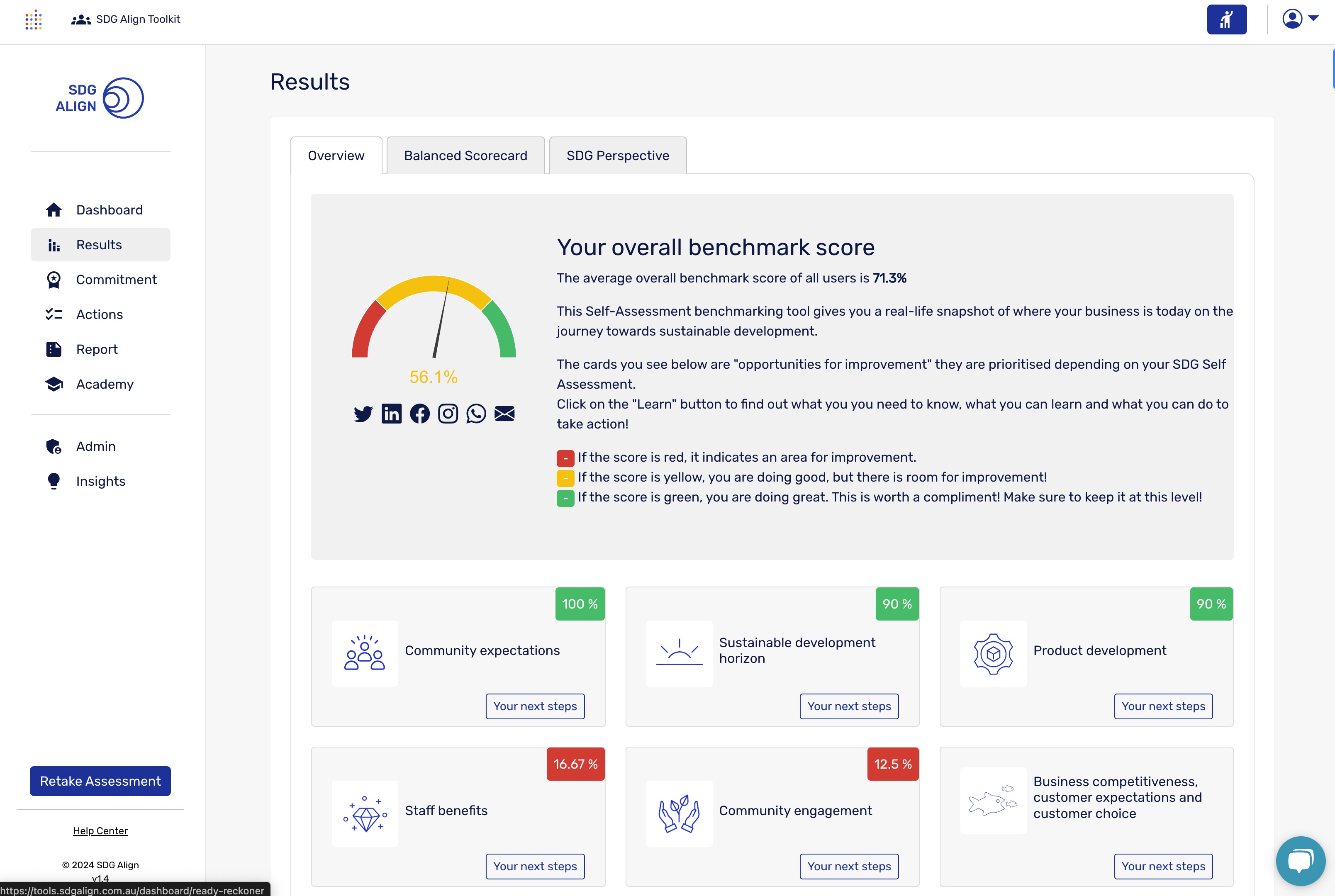
Task: Click the Staff benefits diamond thumbnail
Action: click(365, 813)
